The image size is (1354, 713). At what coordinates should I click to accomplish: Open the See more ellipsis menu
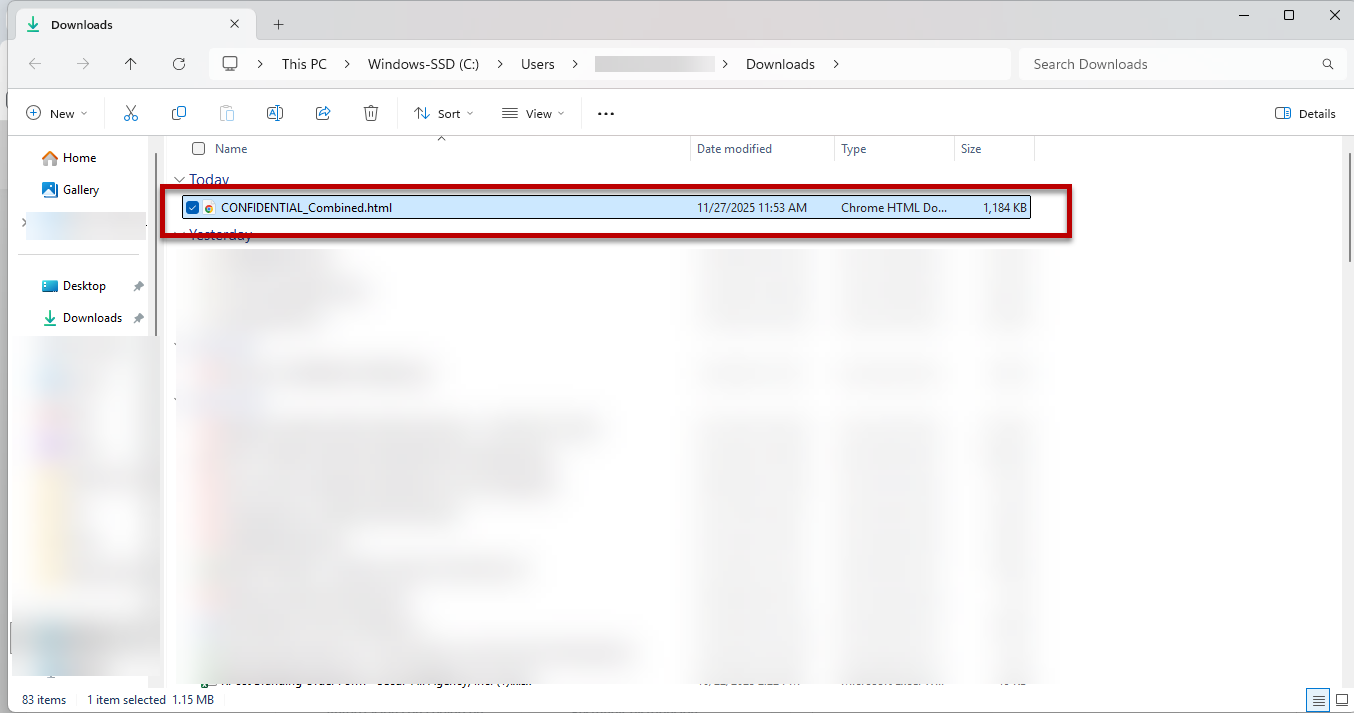click(605, 114)
